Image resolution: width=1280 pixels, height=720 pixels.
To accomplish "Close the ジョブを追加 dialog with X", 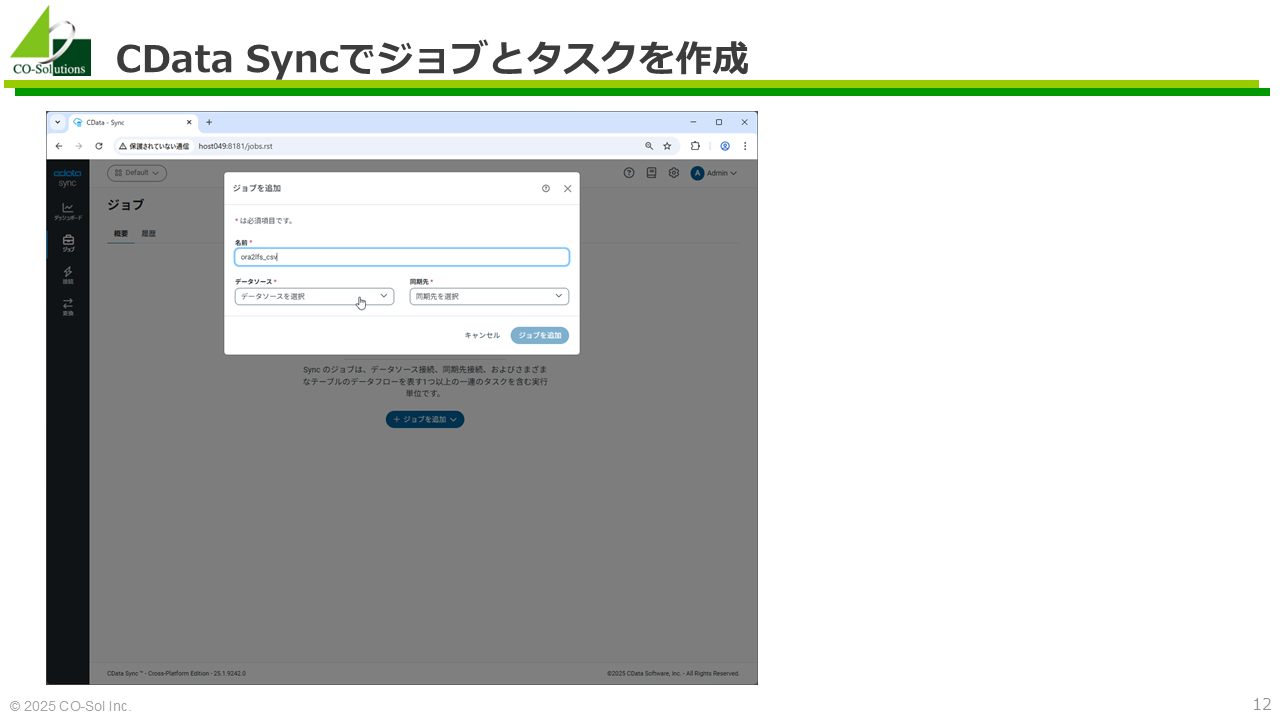I will pos(568,188).
